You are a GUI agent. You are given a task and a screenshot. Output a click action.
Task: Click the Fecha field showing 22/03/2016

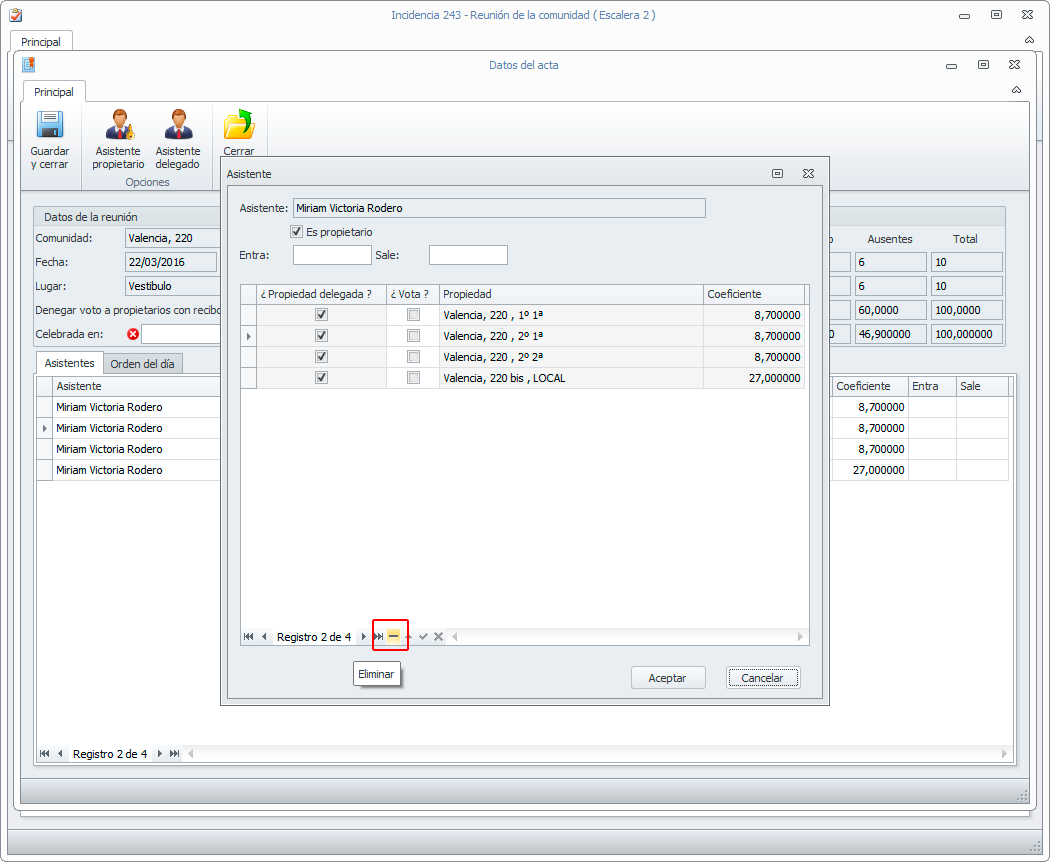tap(171, 262)
